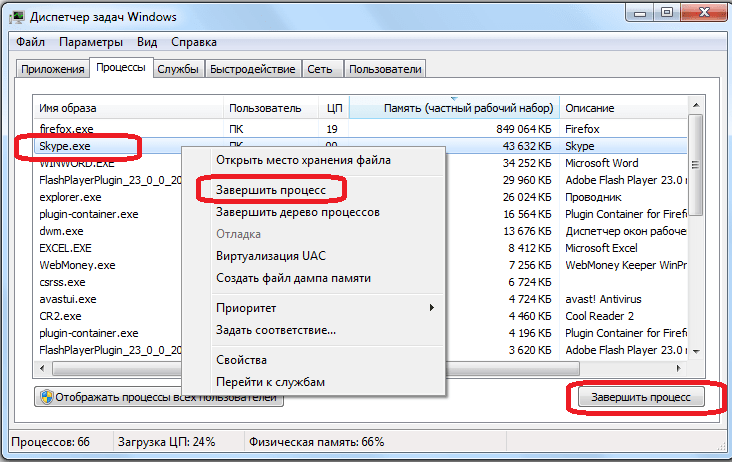Select the CR2.exe process
This screenshot has height=462, width=732.
tap(60, 316)
